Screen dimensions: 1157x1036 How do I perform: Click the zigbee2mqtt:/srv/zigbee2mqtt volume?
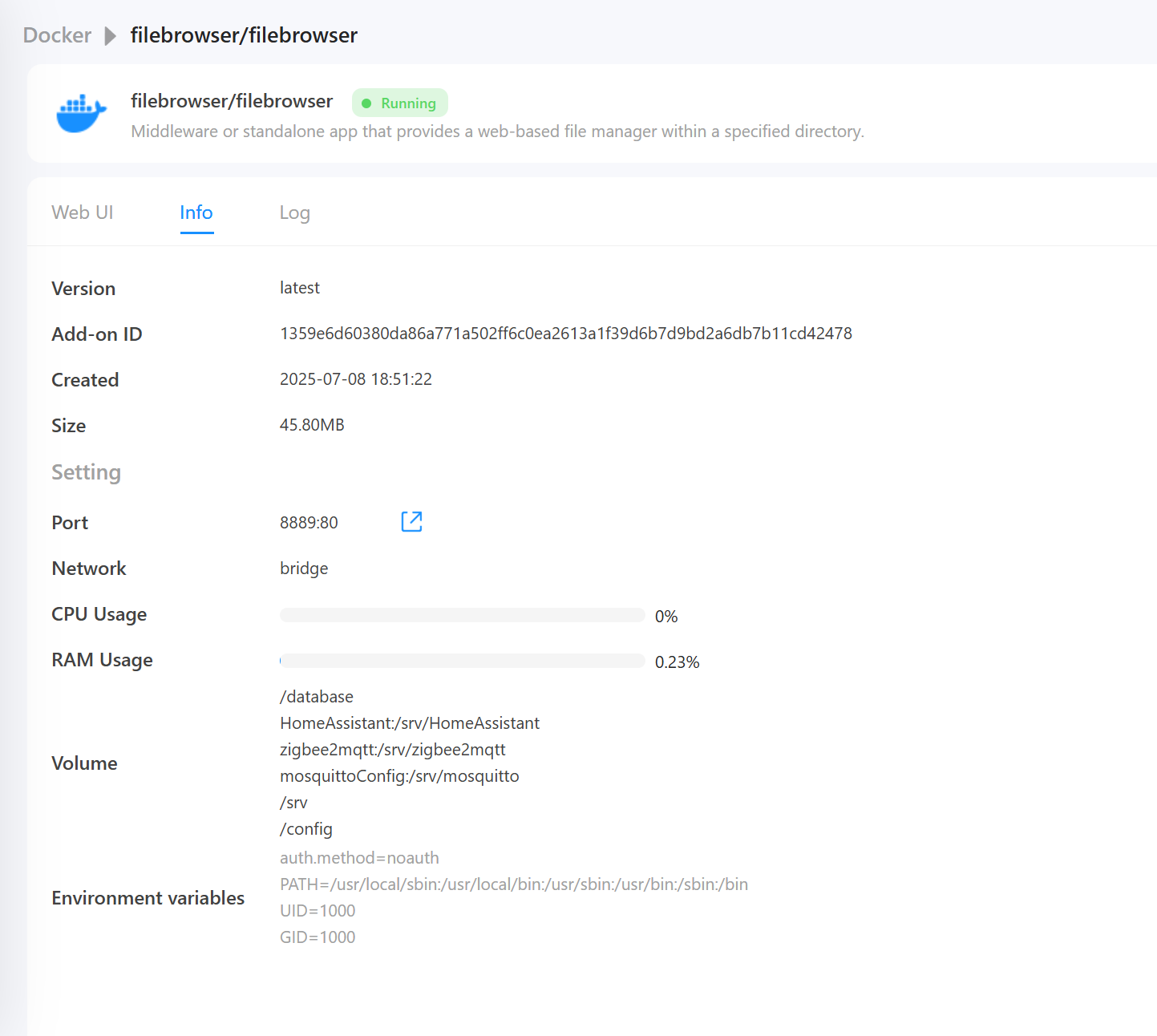coord(393,750)
